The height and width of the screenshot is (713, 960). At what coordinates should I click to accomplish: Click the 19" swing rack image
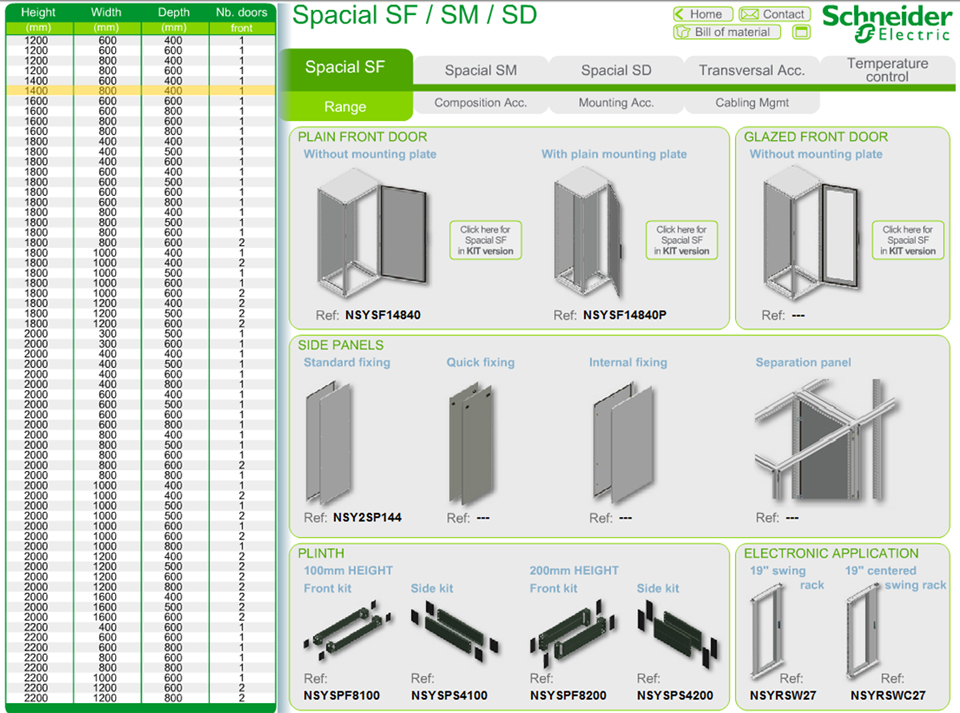coord(768,632)
